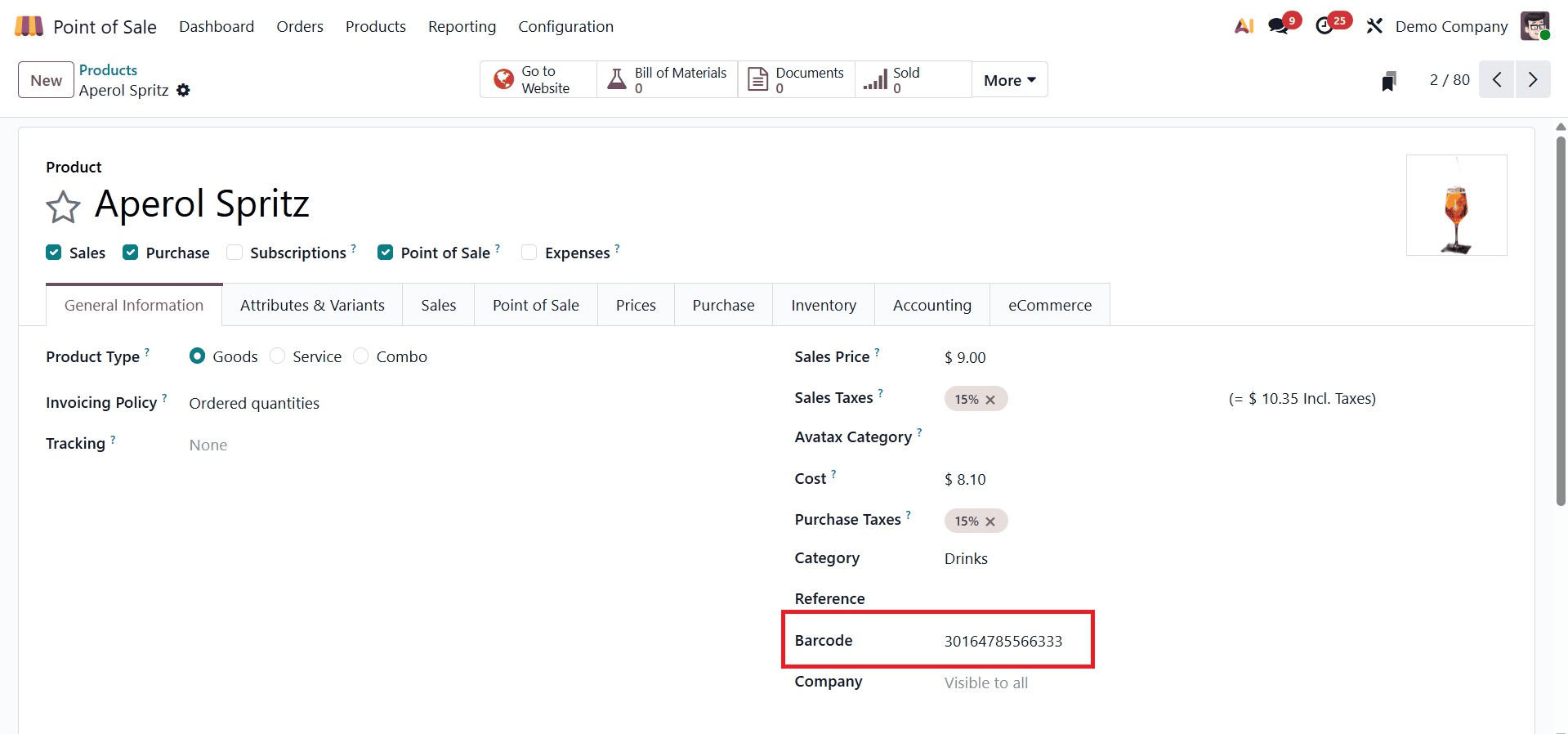This screenshot has width=1568, height=734.
Task: Uncheck the Purchase checkbox
Action: (130, 253)
